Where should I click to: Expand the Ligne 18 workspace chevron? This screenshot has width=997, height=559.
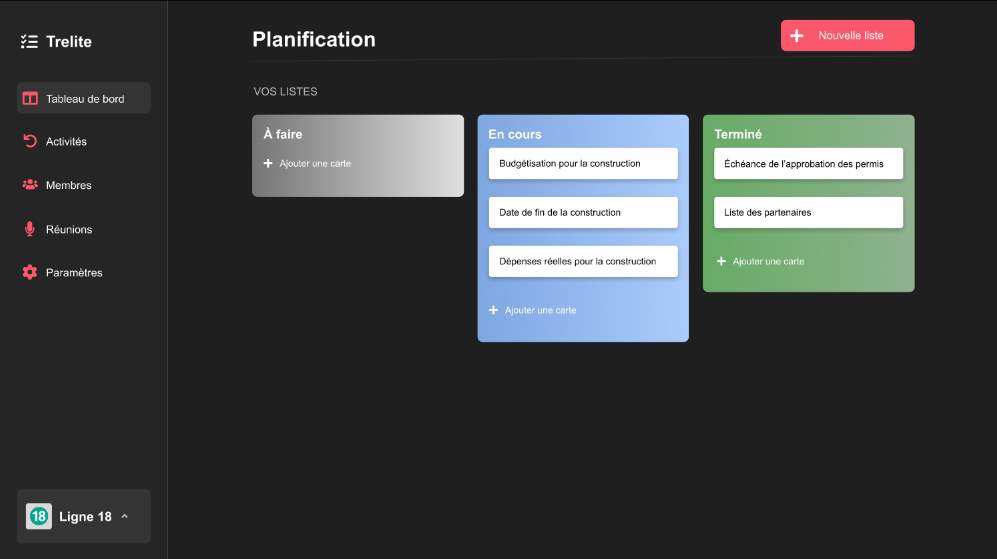click(x=125, y=516)
